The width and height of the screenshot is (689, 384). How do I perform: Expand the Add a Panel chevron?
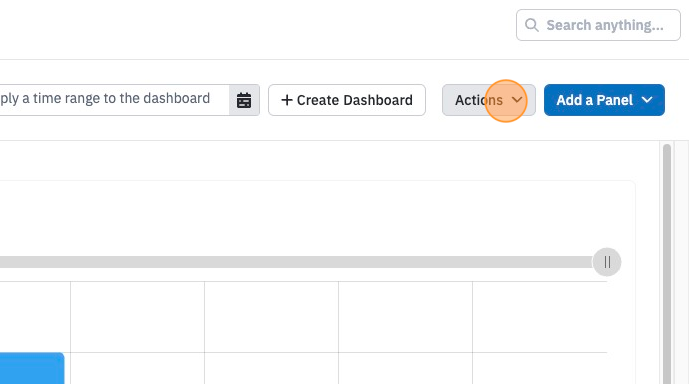(x=647, y=100)
